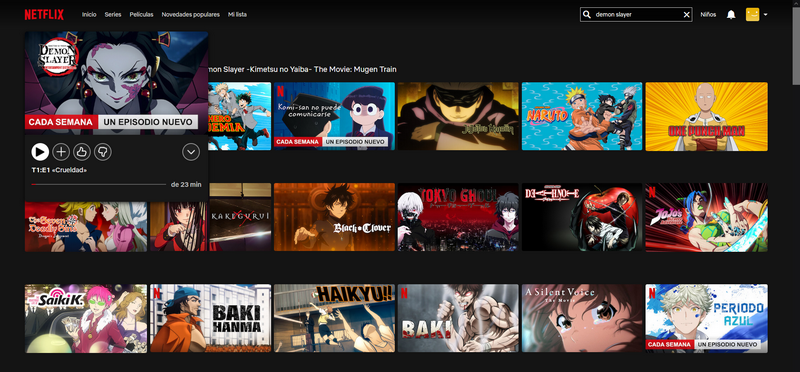Click the search magnifier icon
Viewport: 800px width, 372px height.
click(587, 15)
